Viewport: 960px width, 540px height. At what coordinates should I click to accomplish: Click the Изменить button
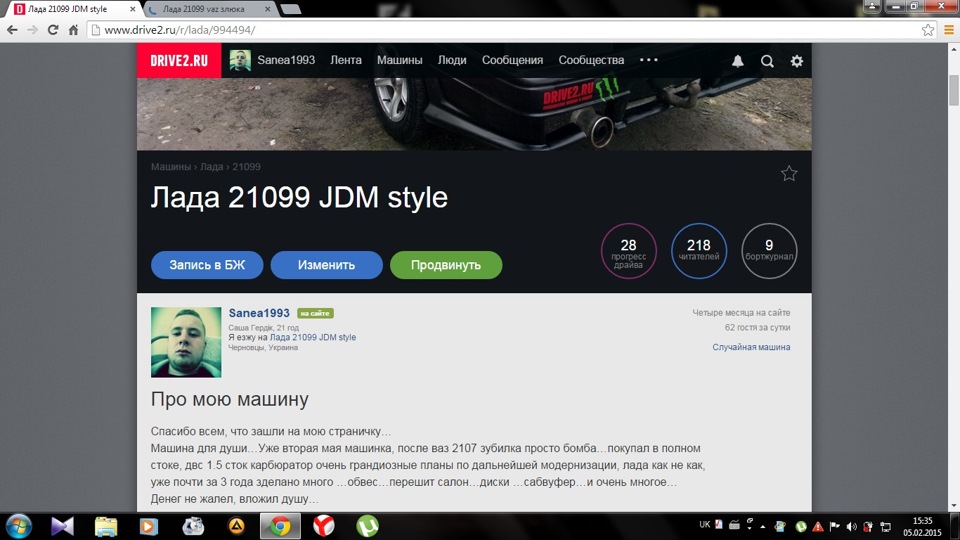tap(326, 265)
